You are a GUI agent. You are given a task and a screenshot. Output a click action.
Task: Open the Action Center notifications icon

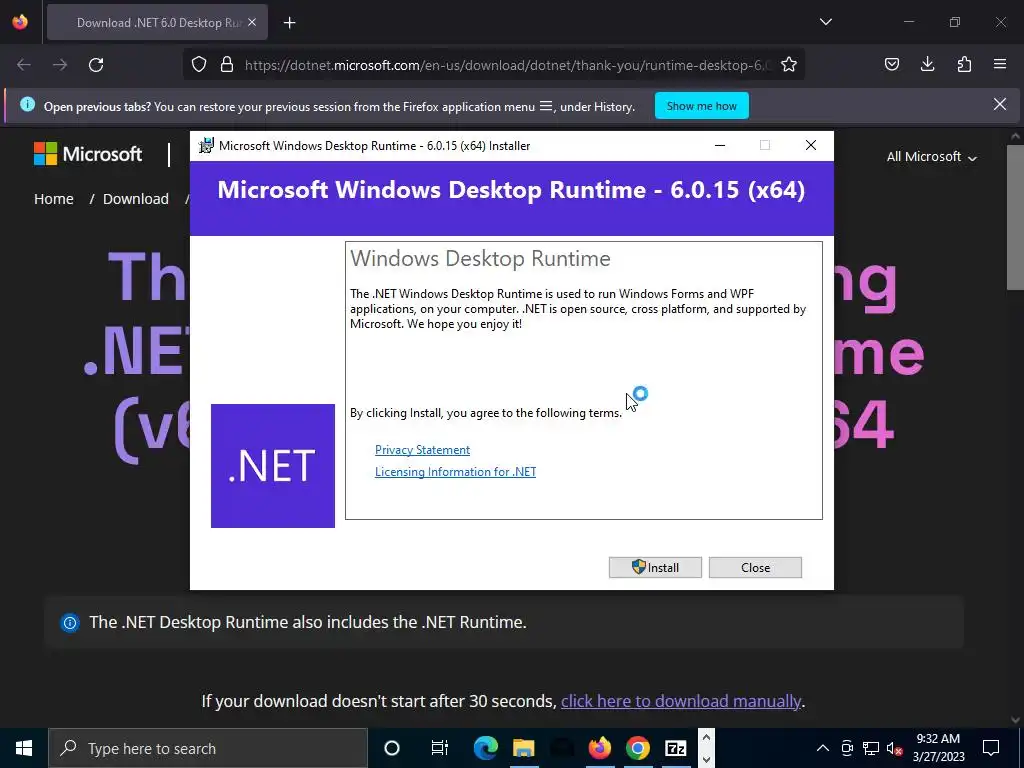click(x=991, y=748)
